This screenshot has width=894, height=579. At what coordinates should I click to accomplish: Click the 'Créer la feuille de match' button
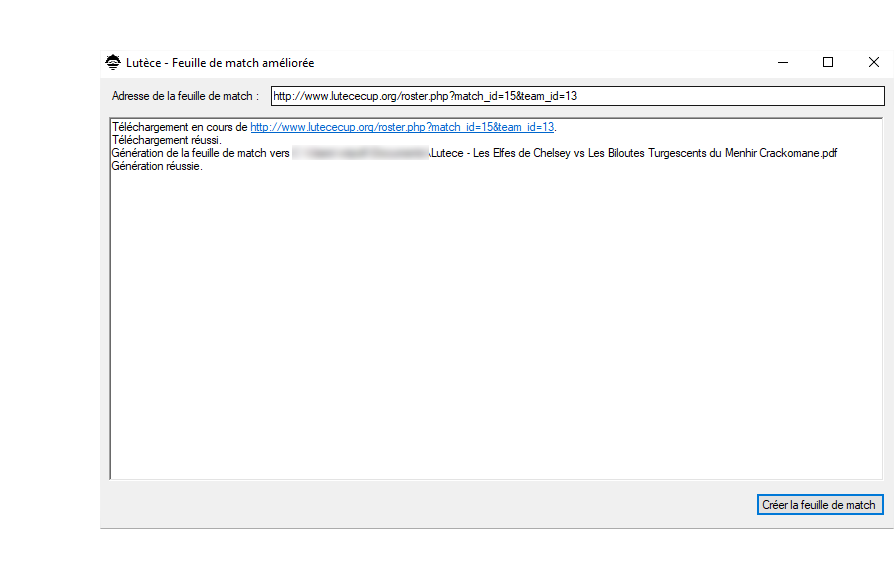click(820, 504)
